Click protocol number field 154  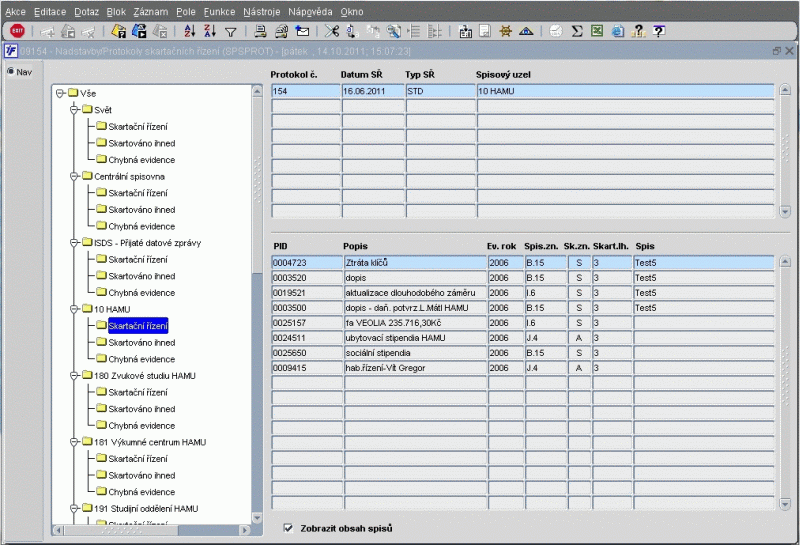(306, 91)
